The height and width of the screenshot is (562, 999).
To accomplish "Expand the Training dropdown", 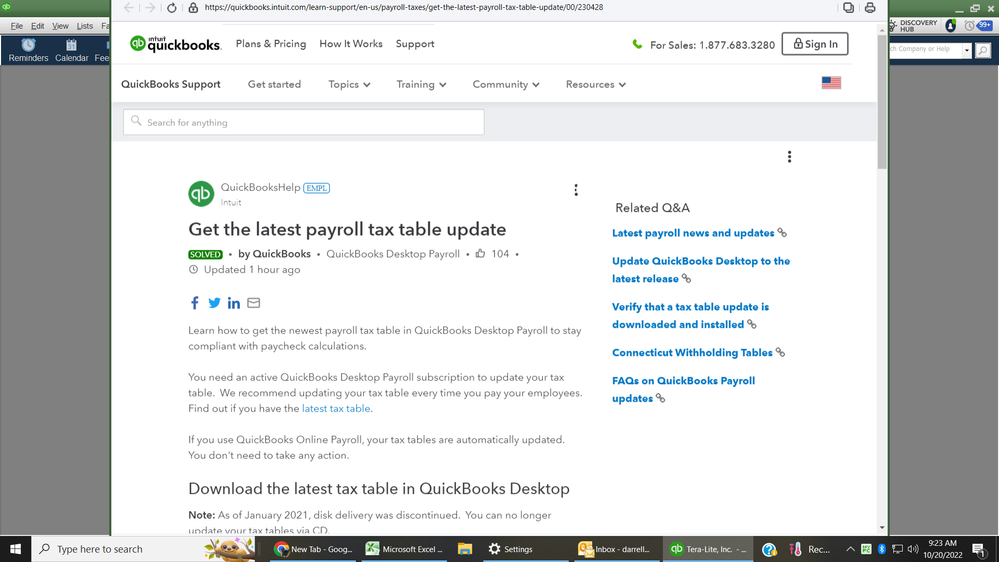I will (x=421, y=84).
